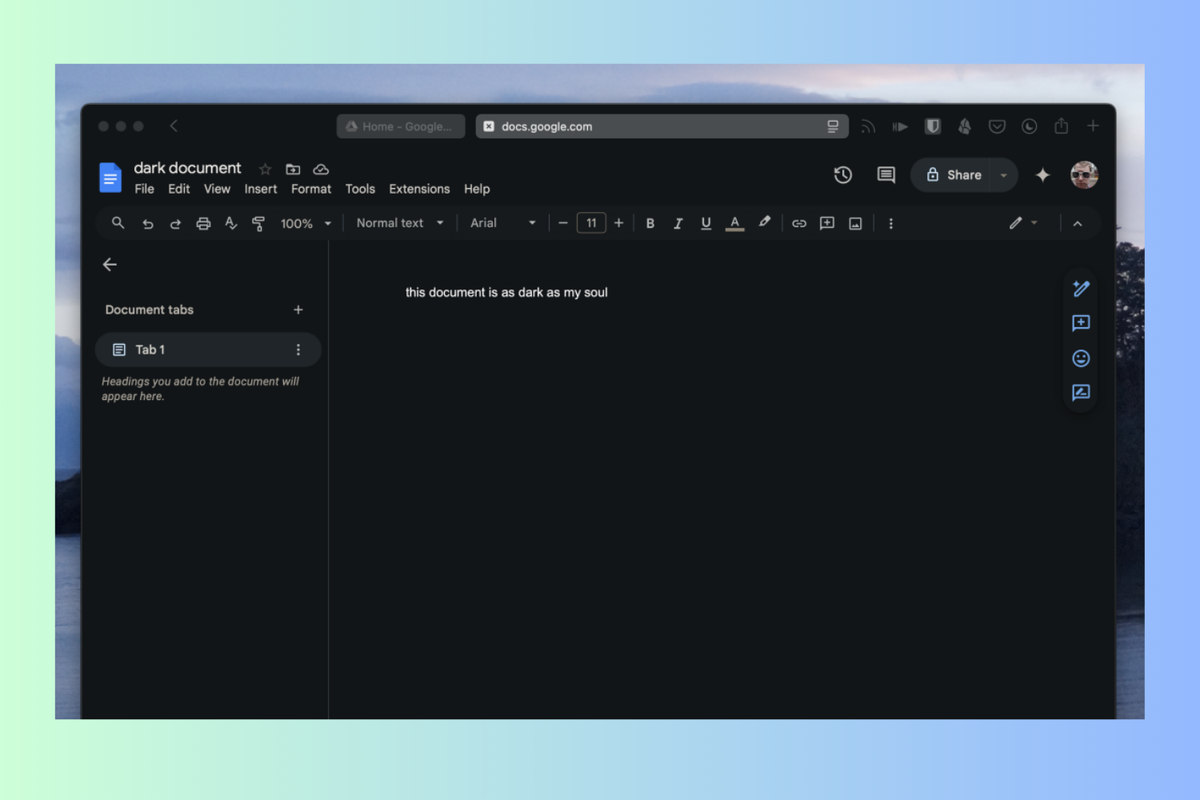
Task: Select the paint format roller tool
Action: click(258, 223)
